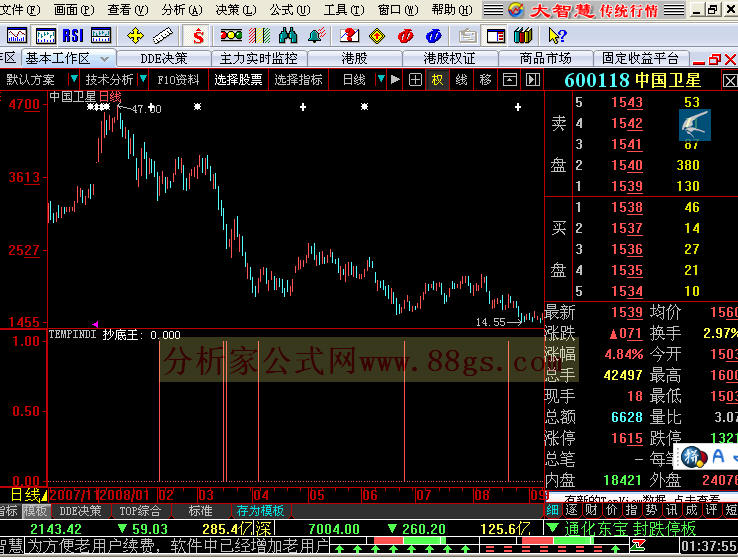
Task: Click the yellow four-way move arrow icon
Action: click(x=135, y=36)
